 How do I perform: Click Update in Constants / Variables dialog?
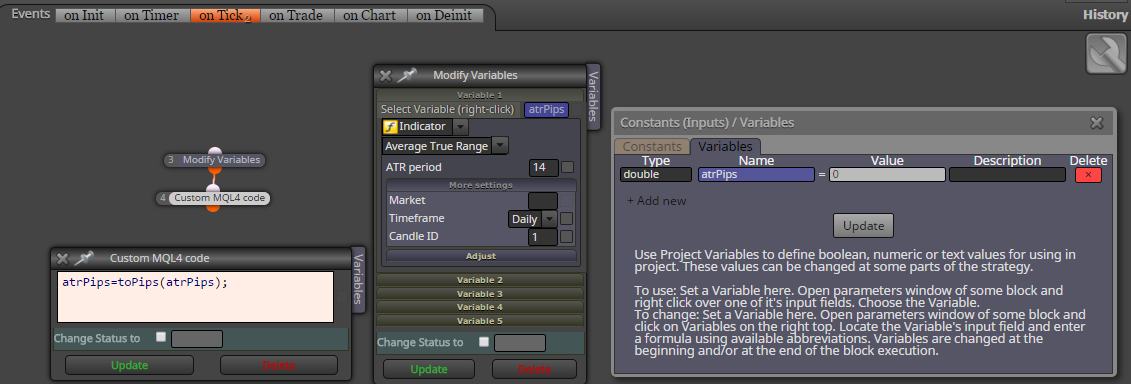tap(863, 226)
